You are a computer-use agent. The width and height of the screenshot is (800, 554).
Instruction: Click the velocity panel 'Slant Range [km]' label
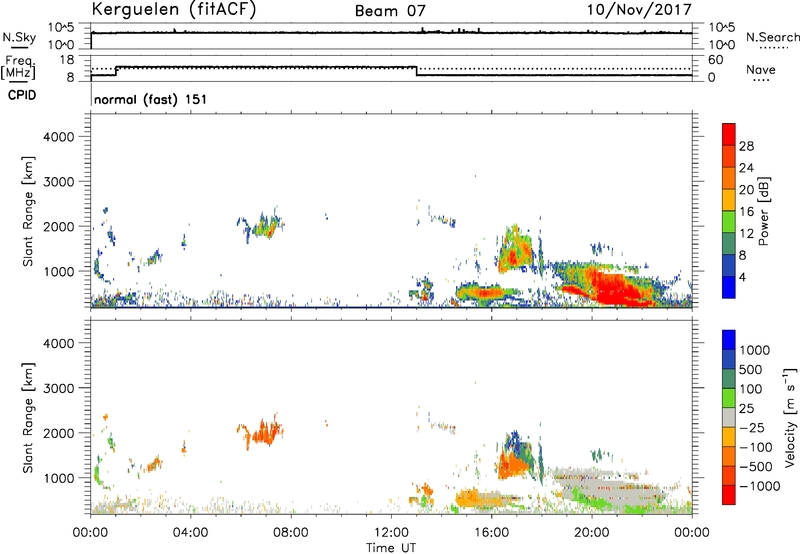click(x=28, y=418)
